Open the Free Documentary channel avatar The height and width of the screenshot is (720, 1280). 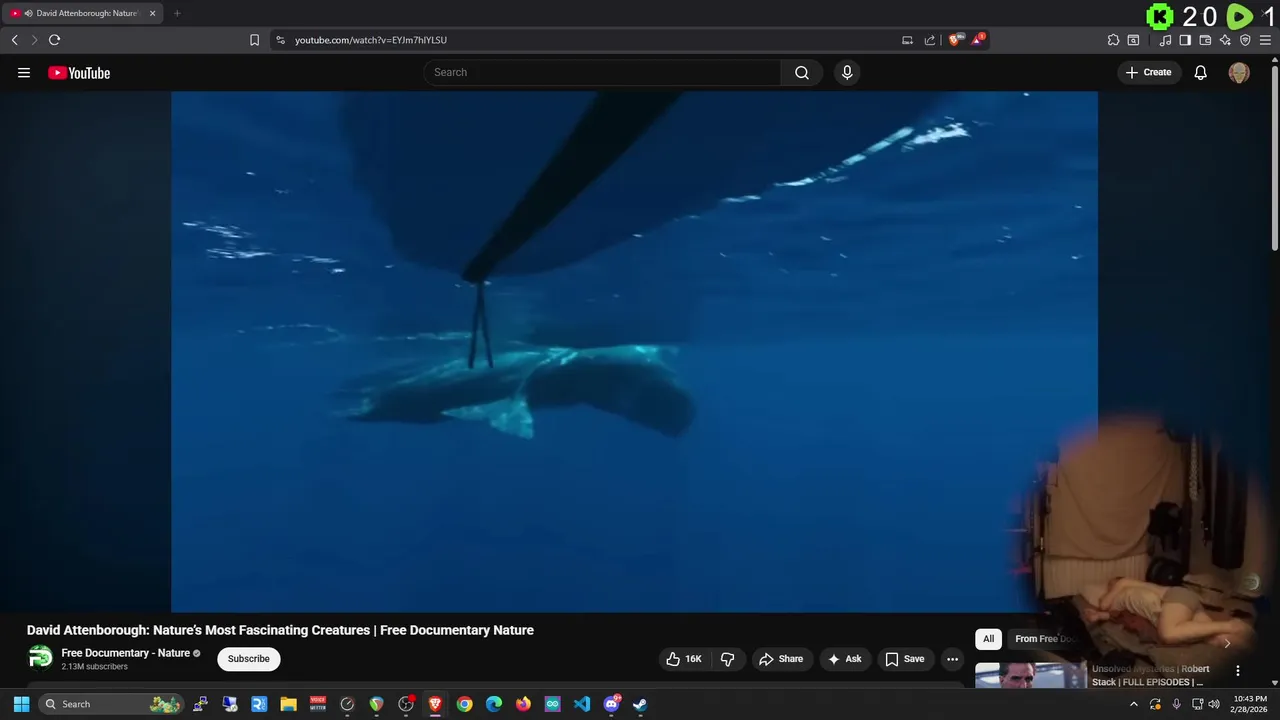pyautogui.click(x=40, y=657)
